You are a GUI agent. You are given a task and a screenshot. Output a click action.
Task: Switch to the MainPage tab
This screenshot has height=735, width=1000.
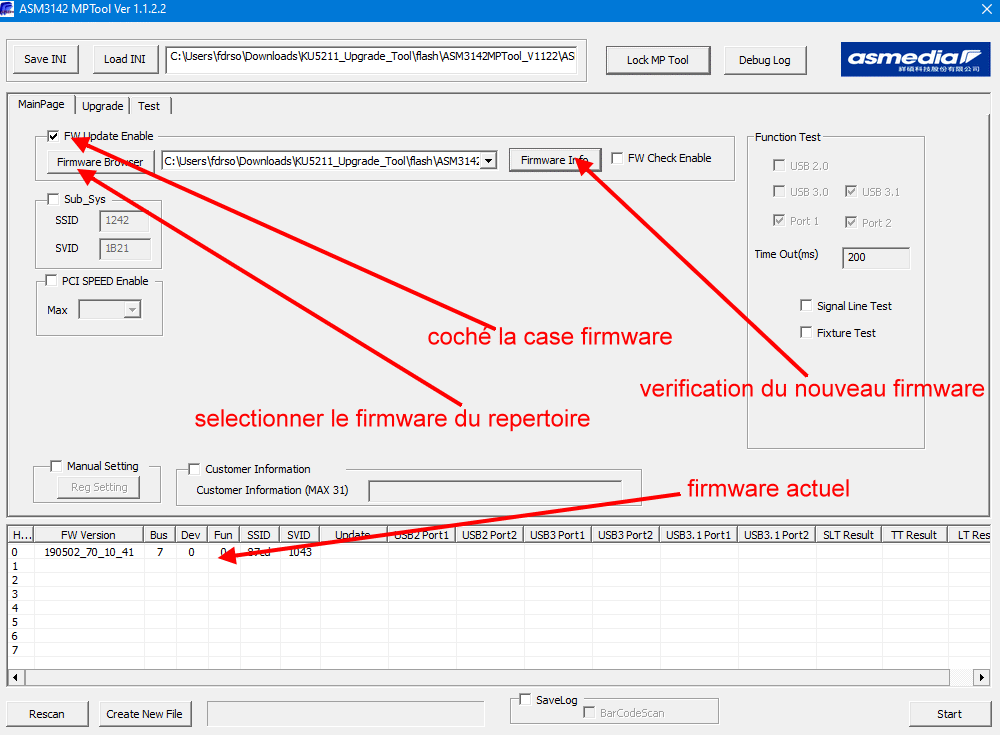click(x=41, y=104)
